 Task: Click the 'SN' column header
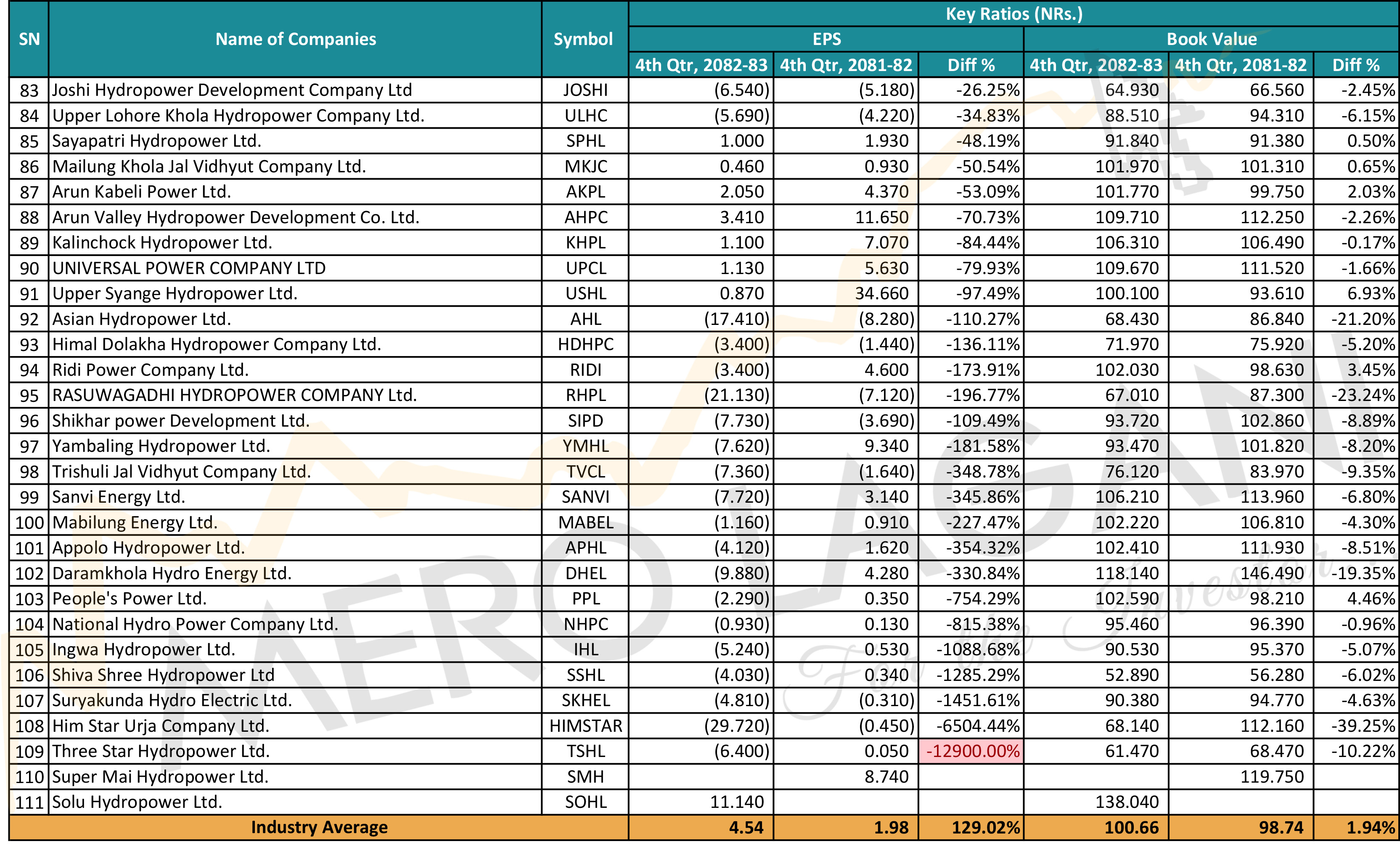(x=29, y=39)
